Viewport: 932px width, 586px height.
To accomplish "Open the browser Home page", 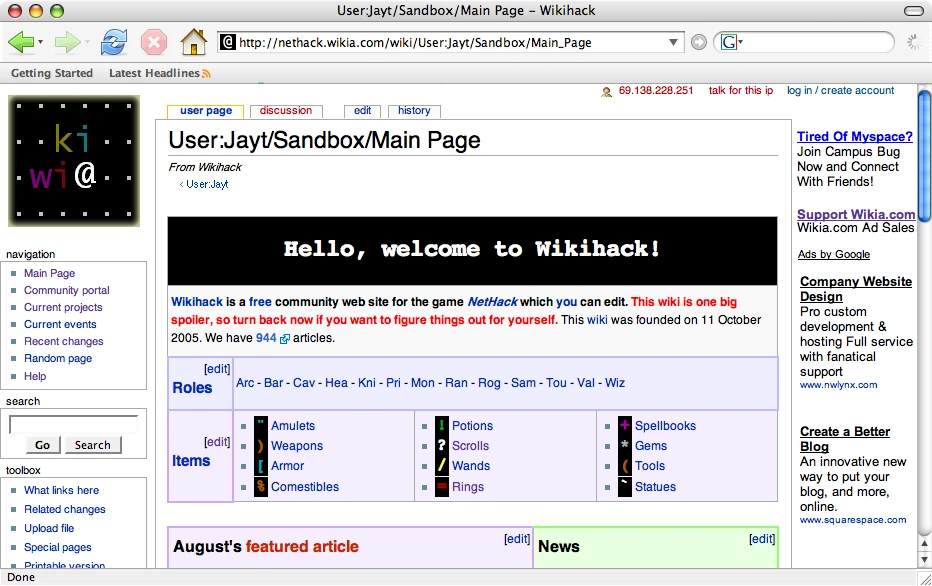I will (x=194, y=41).
